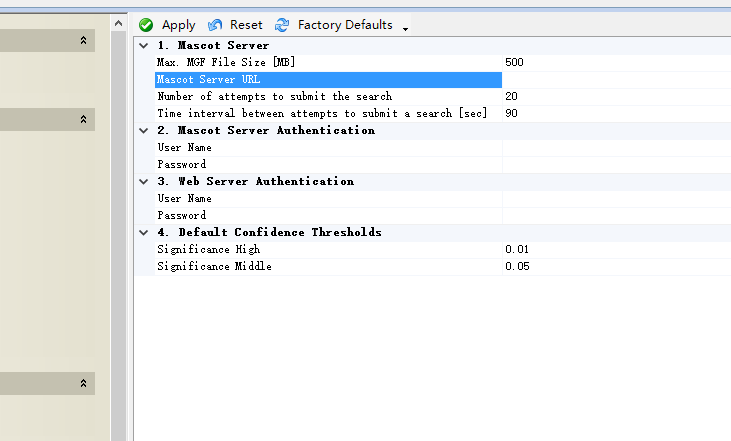Select Time interval between attempts row
This screenshot has height=441, width=731.
[328, 113]
